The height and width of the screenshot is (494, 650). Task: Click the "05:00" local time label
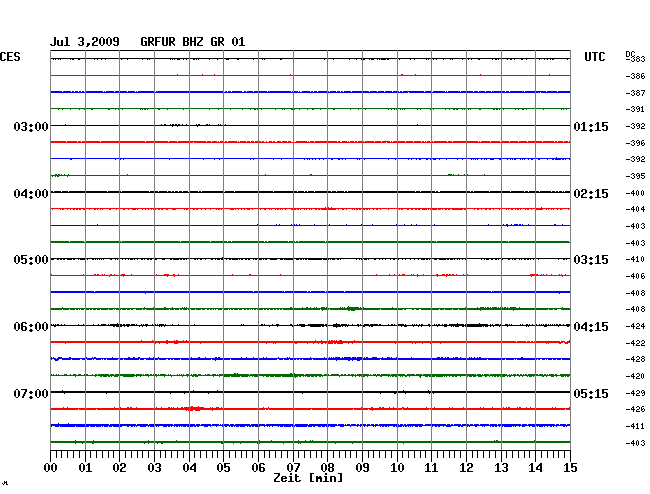pyautogui.click(x=31, y=260)
